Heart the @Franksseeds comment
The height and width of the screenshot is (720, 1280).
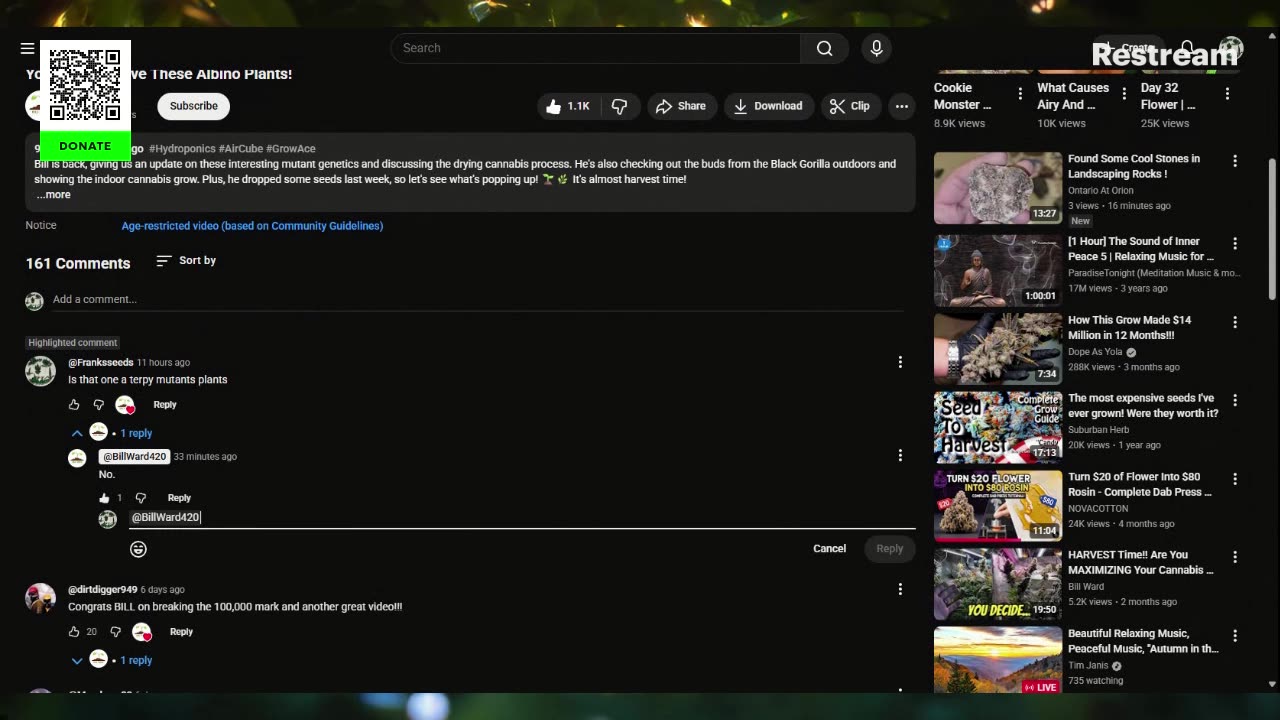[125, 405]
